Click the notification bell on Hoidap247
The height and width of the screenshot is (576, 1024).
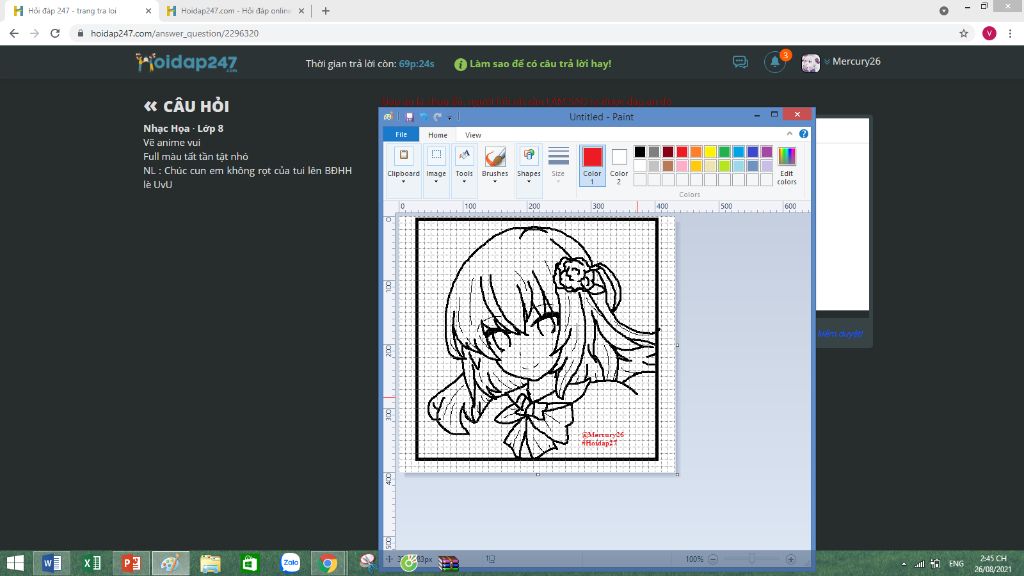[775, 62]
